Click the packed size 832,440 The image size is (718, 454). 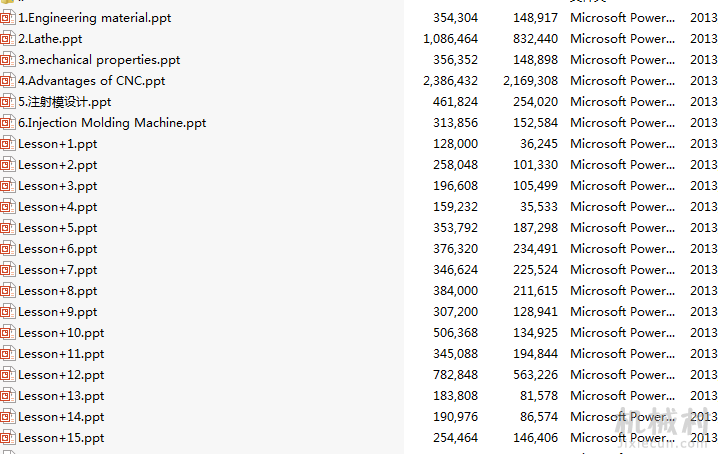coord(535,39)
